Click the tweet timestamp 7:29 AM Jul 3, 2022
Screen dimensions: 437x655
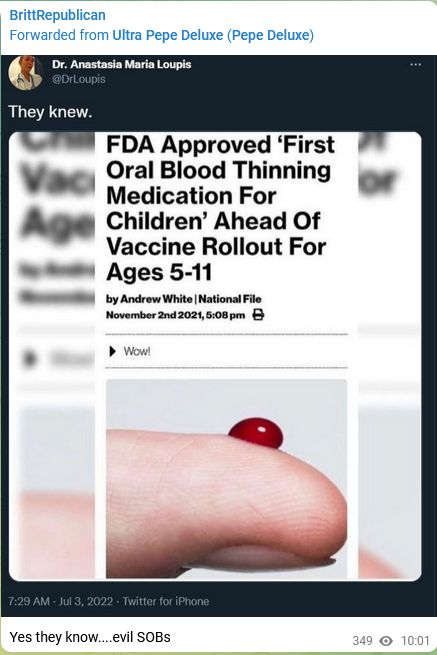[x=61, y=601]
